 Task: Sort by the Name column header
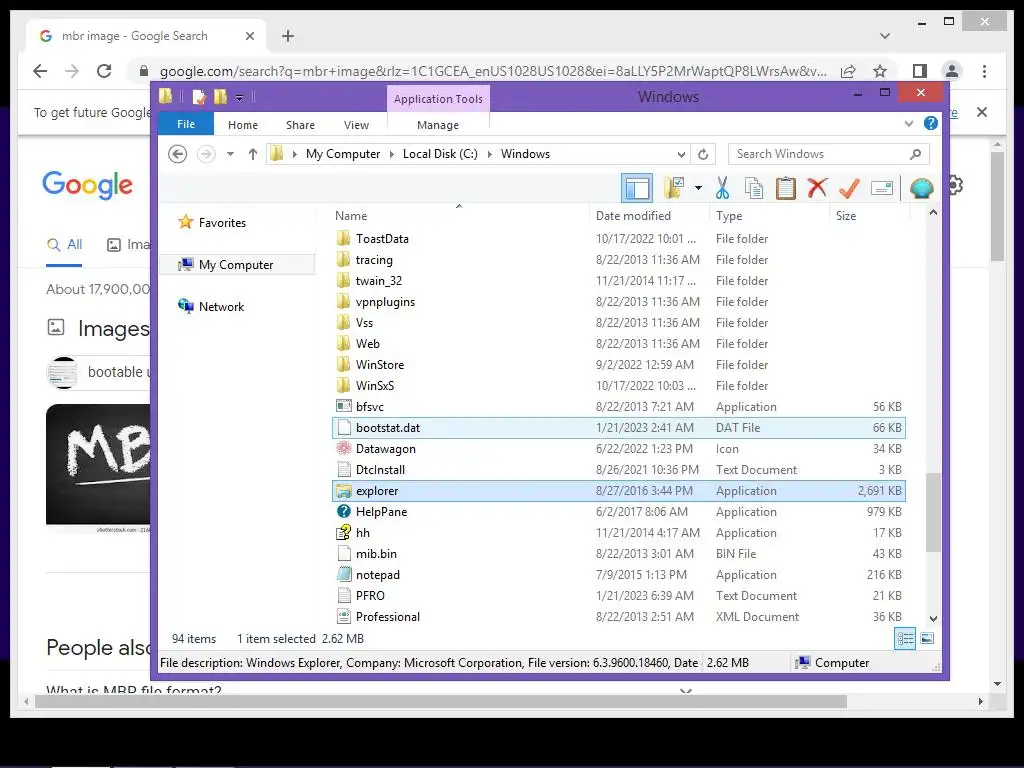pyautogui.click(x=351, y=216)
